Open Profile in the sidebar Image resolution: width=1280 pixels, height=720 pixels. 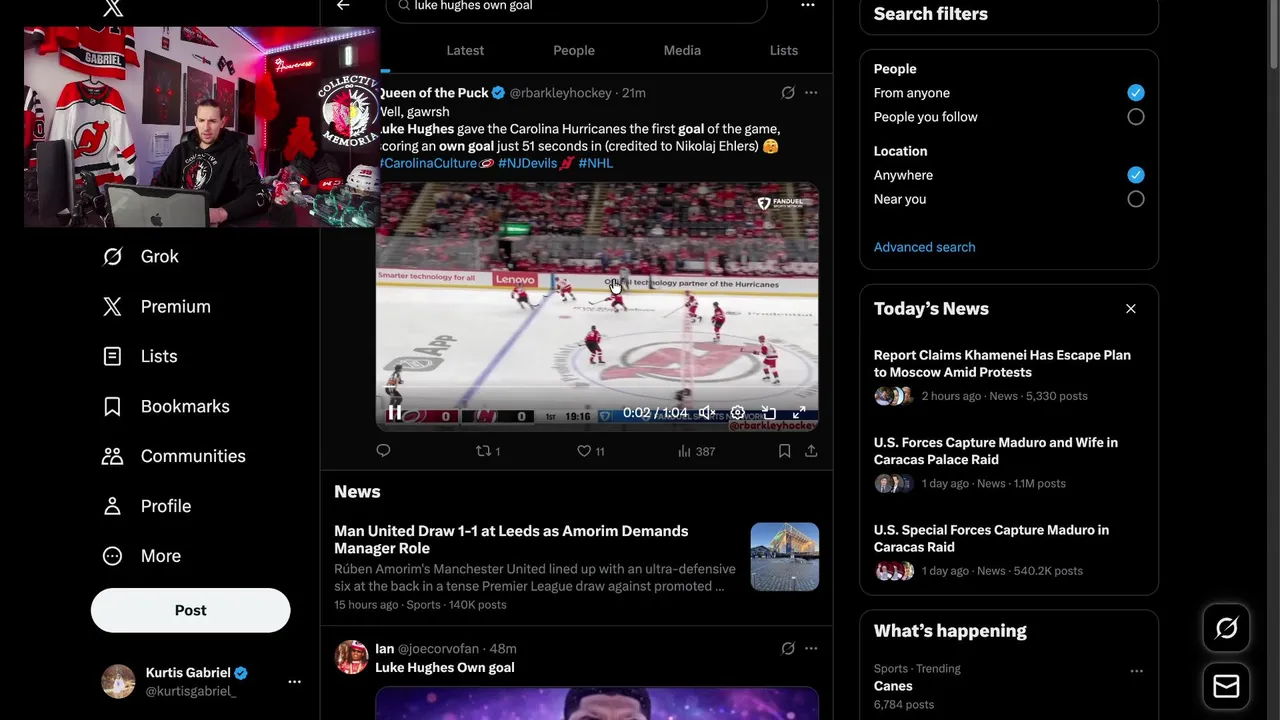147,506
